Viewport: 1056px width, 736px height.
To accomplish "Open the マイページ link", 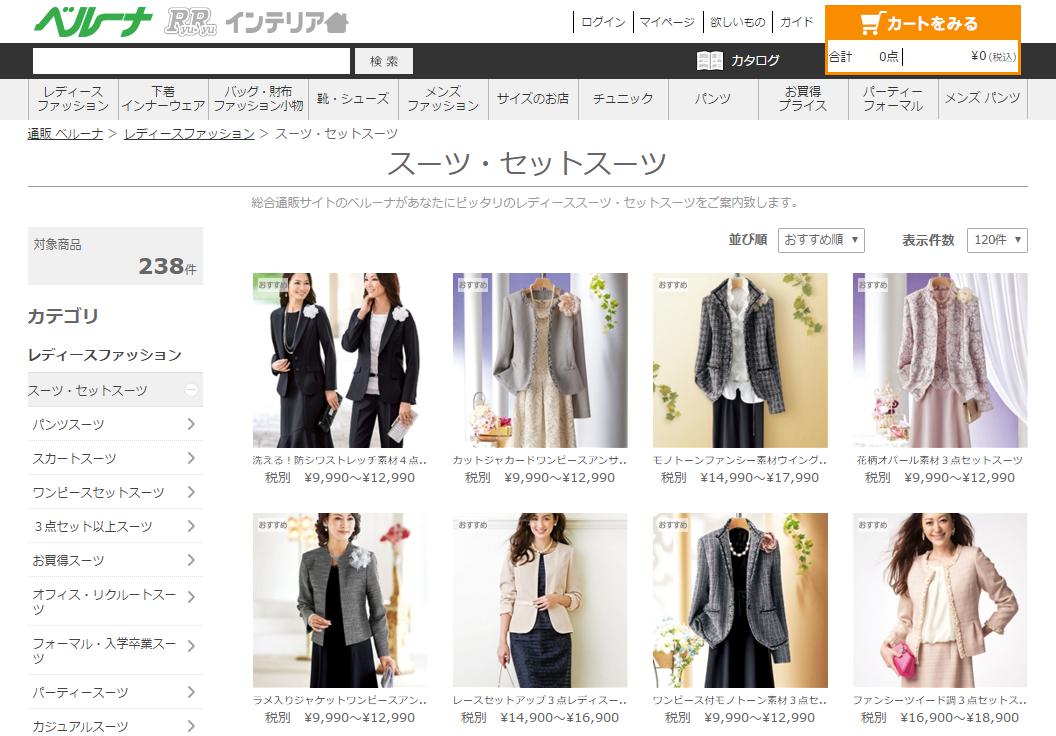I will [667, 22].
